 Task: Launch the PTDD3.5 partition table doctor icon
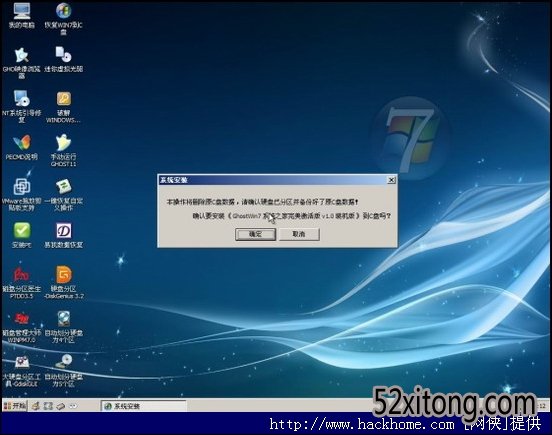(21, 283)
